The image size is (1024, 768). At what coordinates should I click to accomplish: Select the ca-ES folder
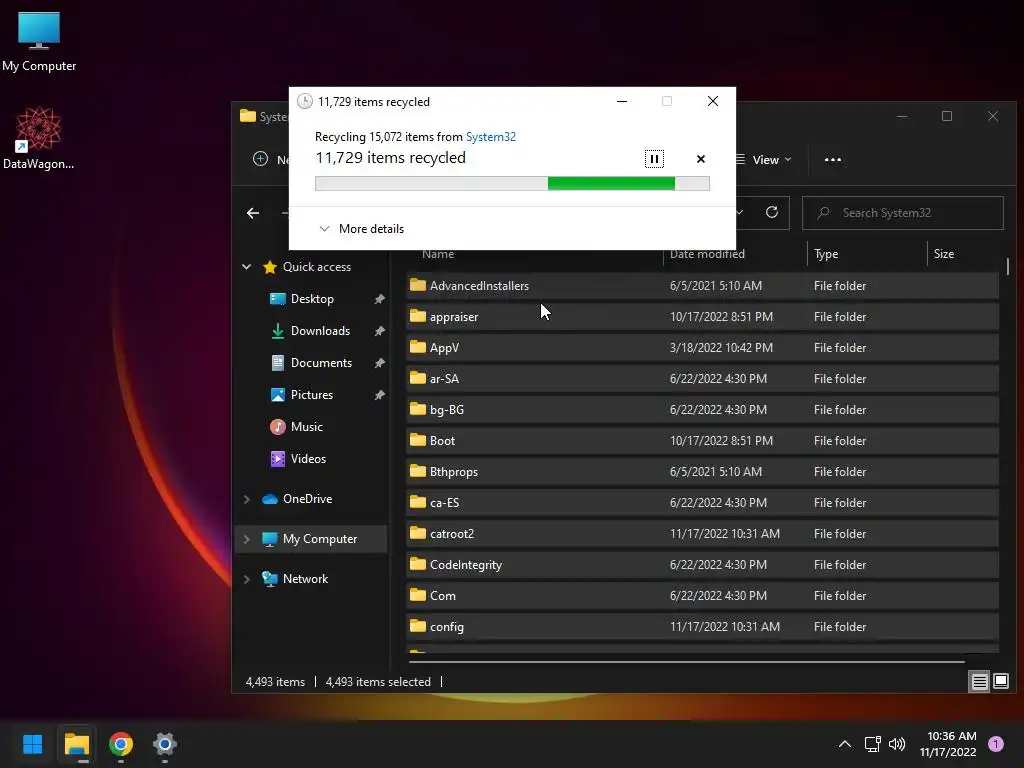tap(702, 503)
